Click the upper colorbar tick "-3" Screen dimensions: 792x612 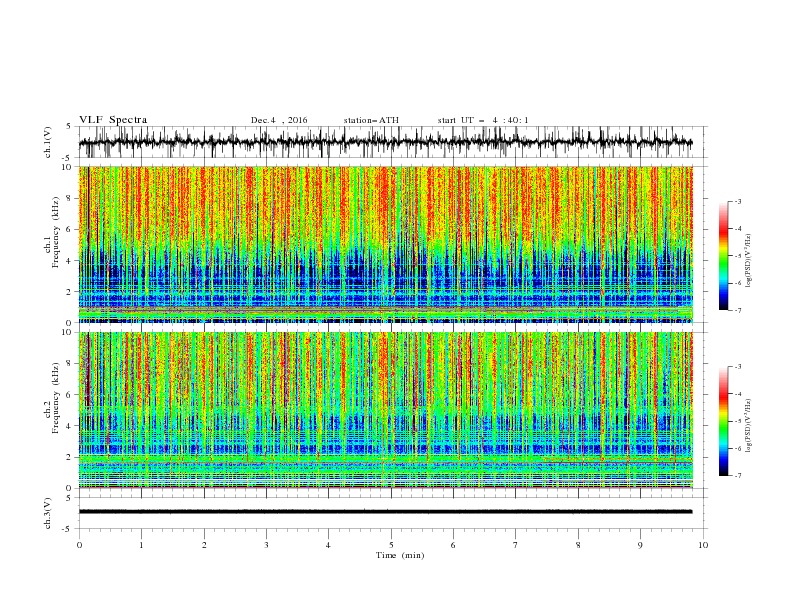(x=737, y=201)
